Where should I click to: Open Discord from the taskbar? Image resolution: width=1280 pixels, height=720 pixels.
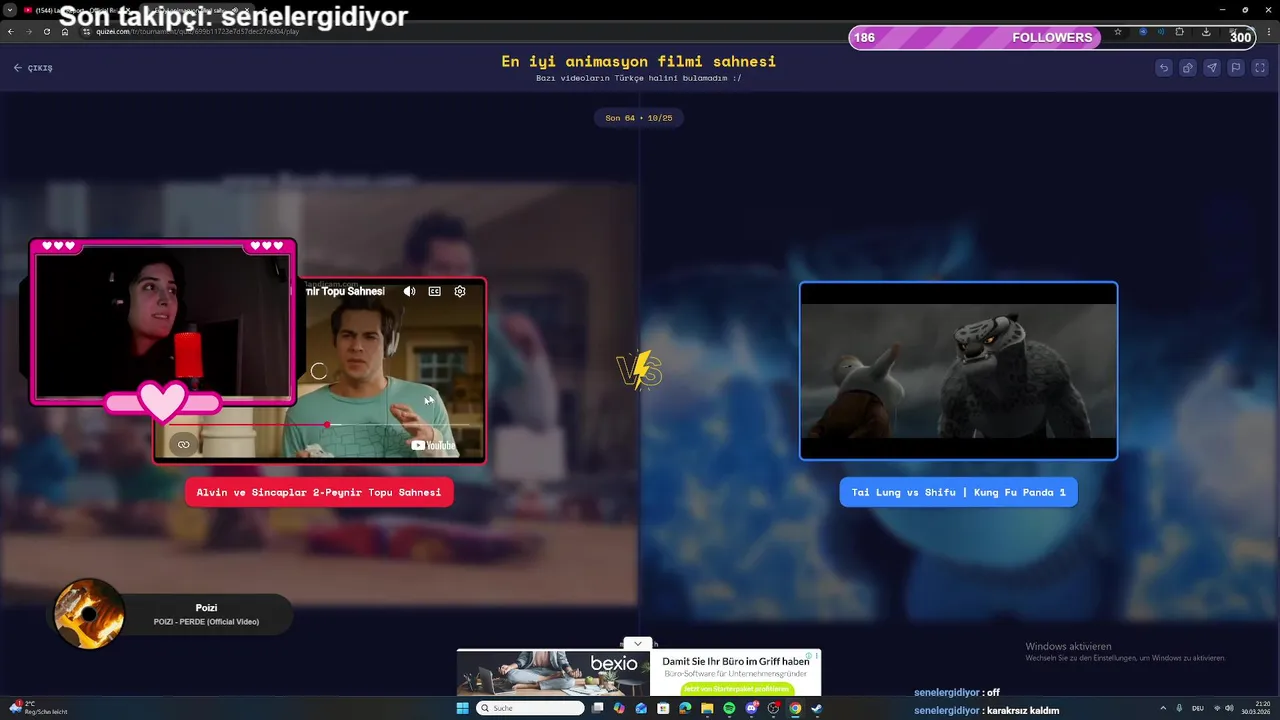tap(751, 708)
